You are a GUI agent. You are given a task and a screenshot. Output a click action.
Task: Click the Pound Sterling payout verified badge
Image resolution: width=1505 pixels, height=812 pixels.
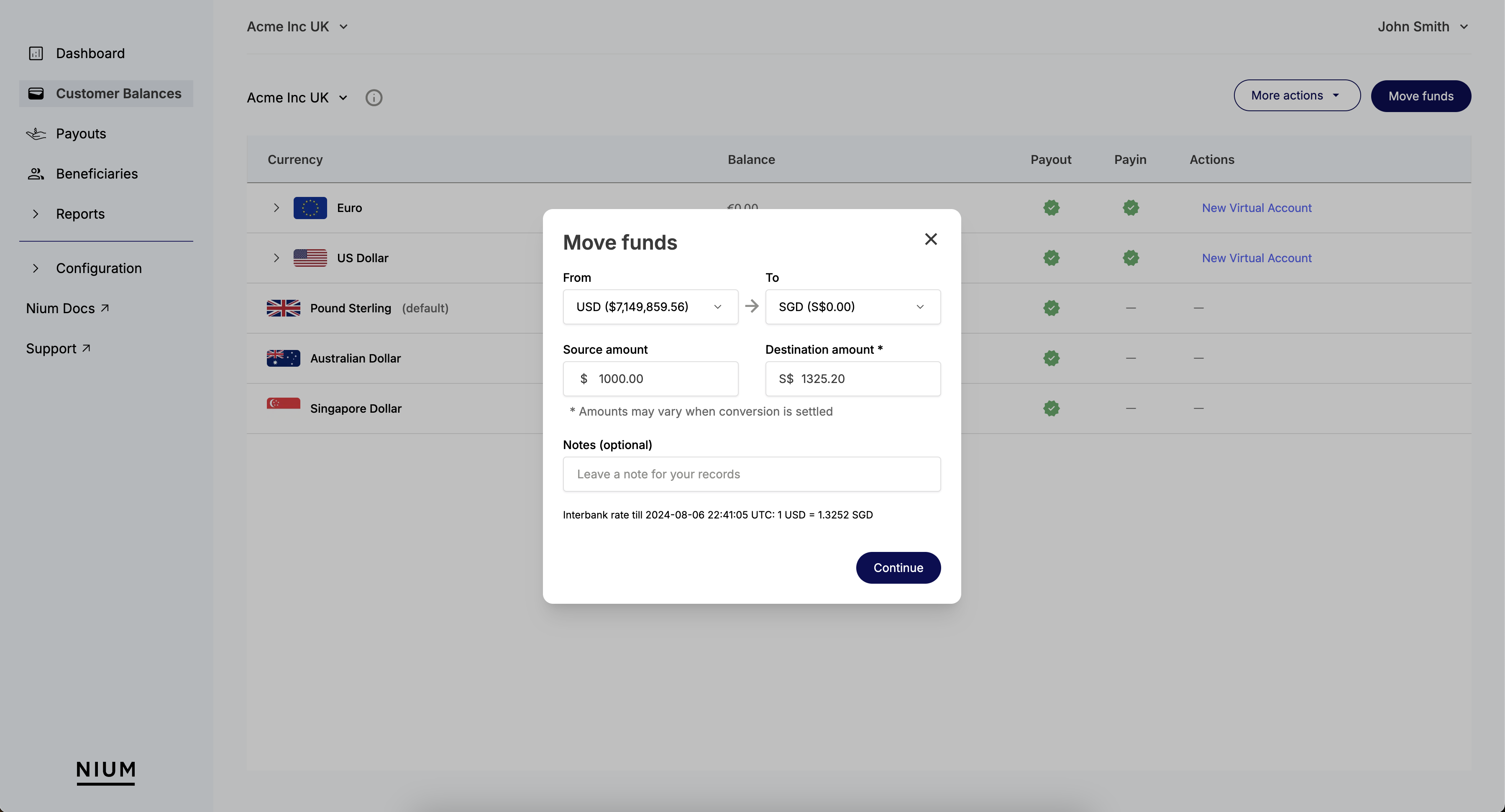point(1051,308)
